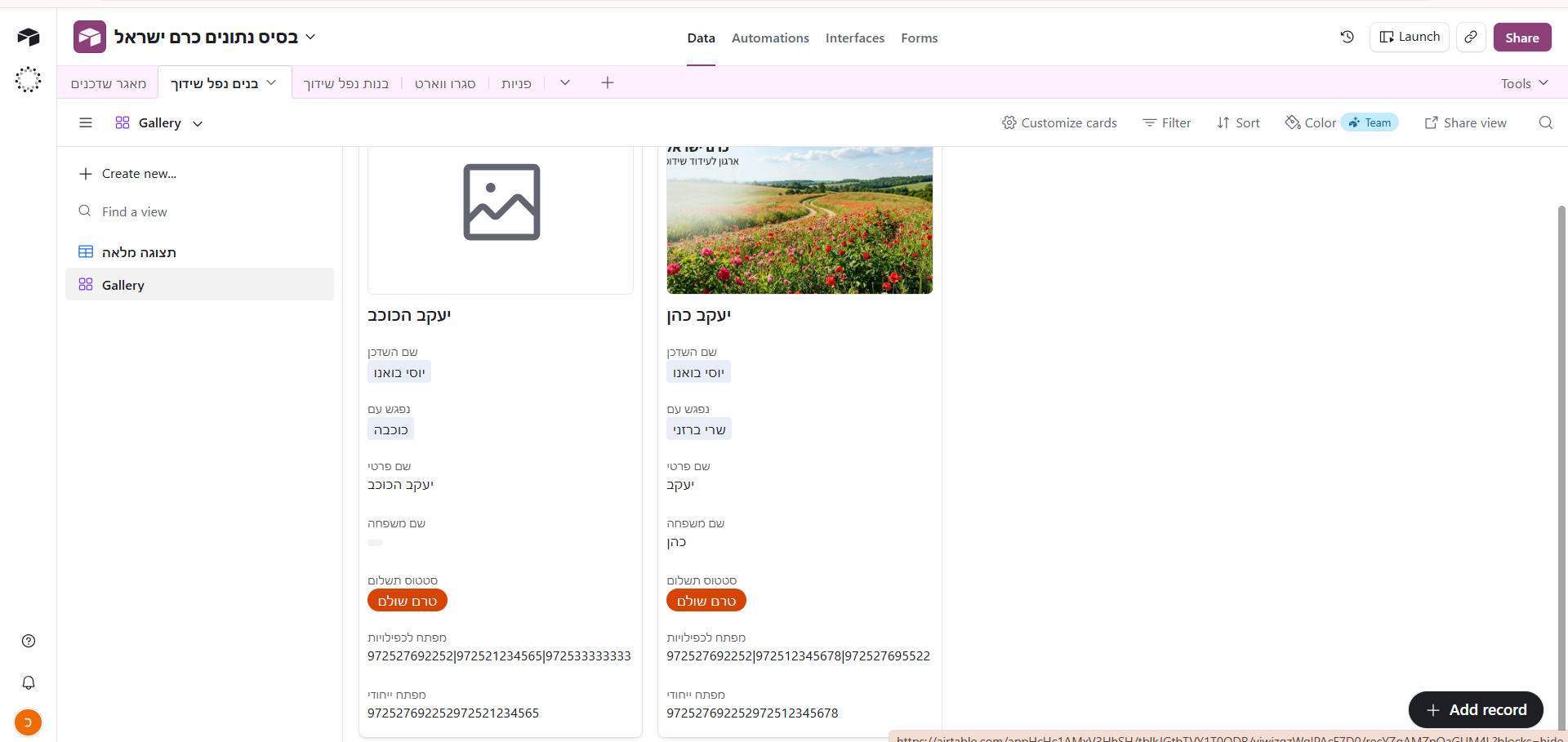Open notifications bell icon
This screenshot has width=1568, height=742.
(29, 682)
